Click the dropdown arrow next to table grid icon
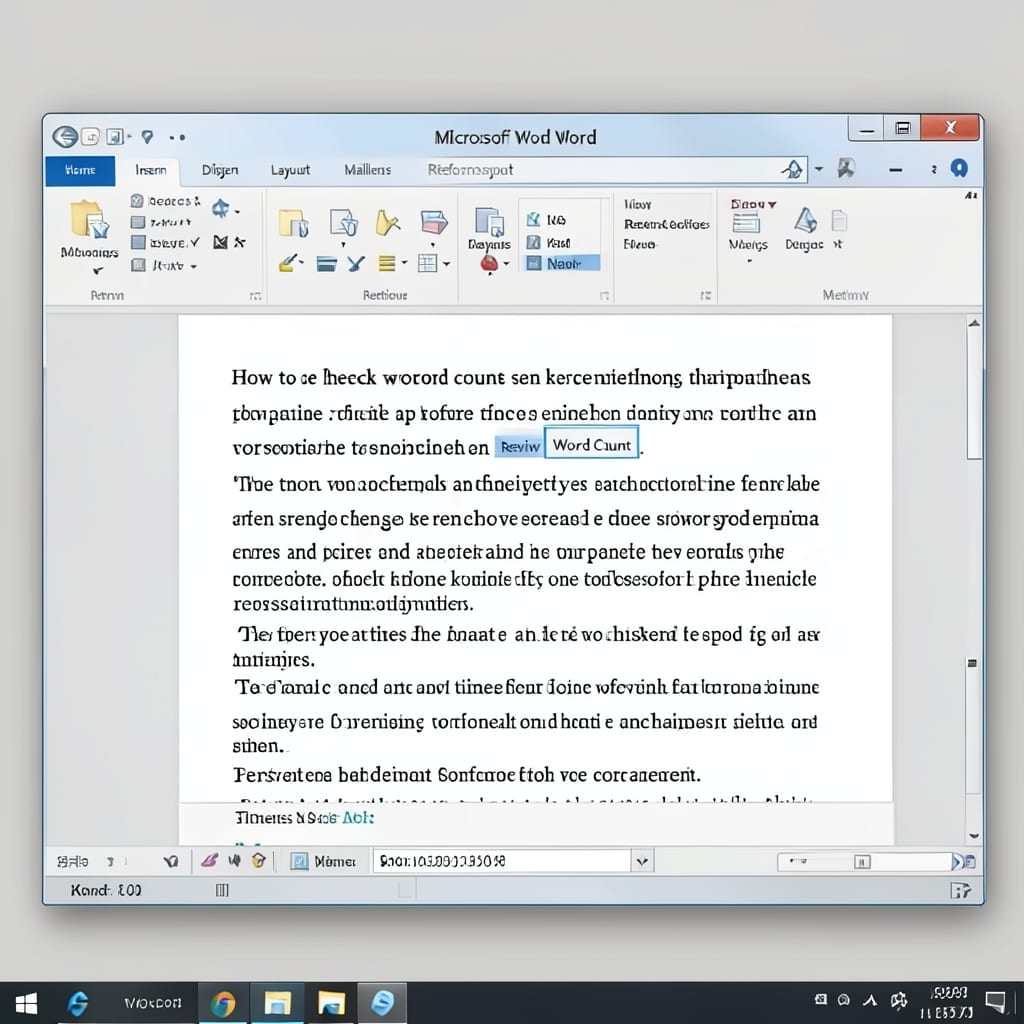Screen dimensions: 1024x1024 click(x=446, y=264)
